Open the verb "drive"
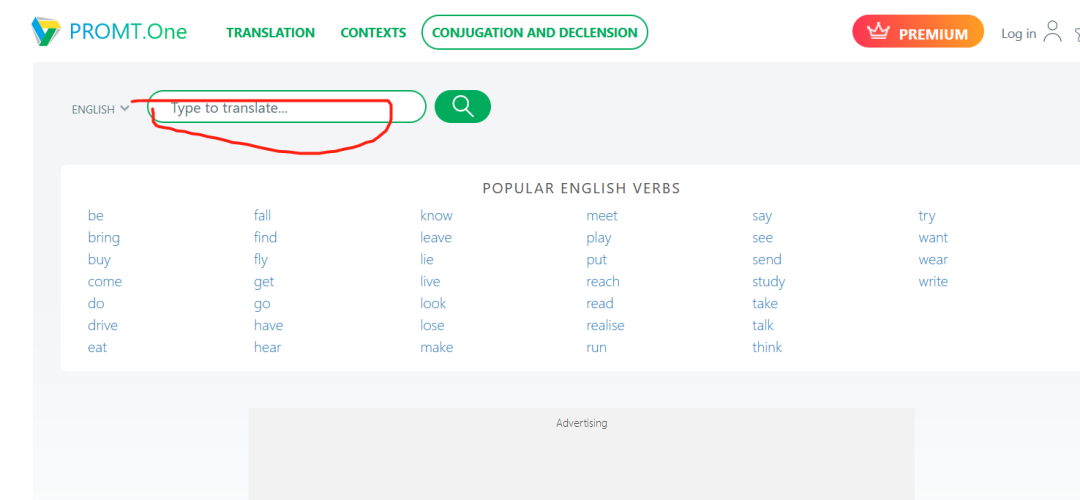This screenshot has height=500, width=1080. coord(103,325)
